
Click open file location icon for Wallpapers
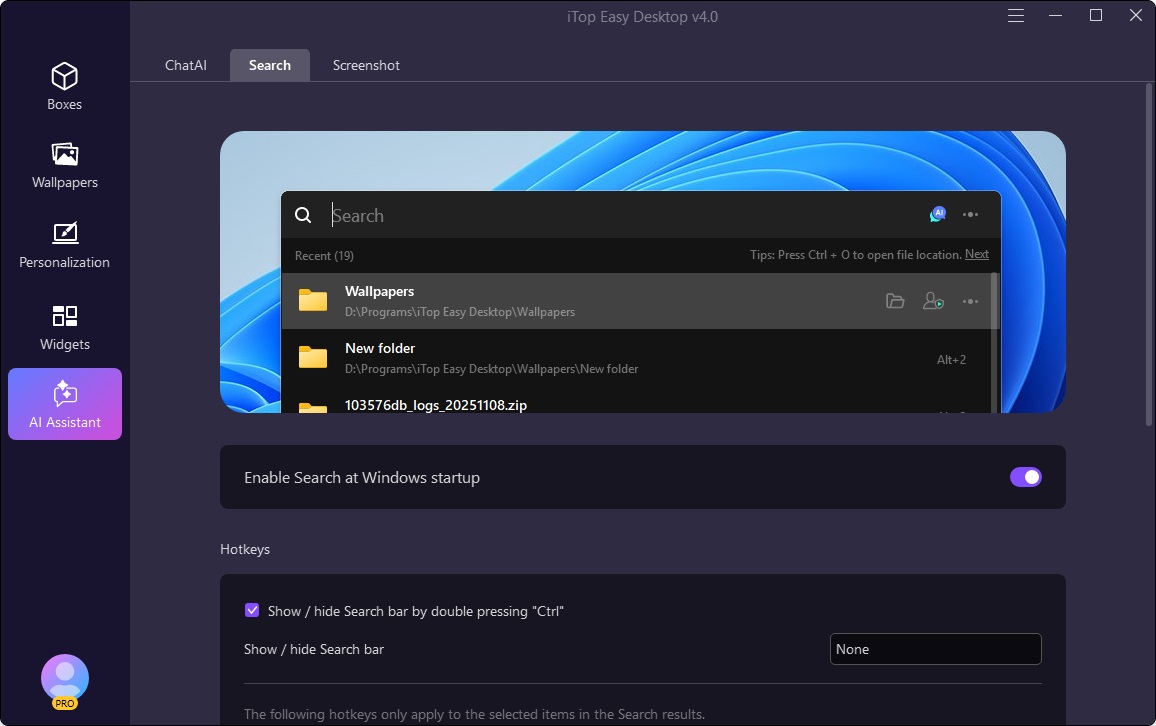pos(895,301)
